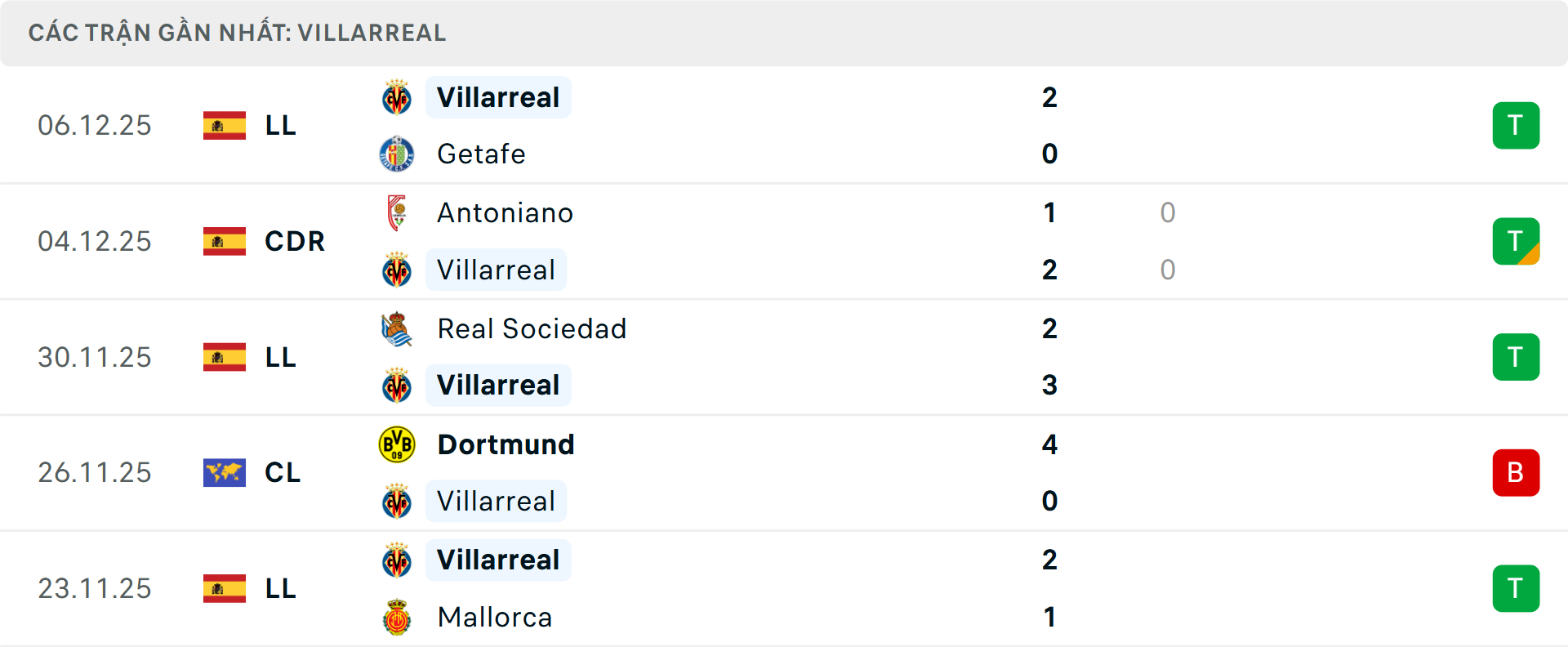Viewport: 1568px width, 647px height.
Task: Select the CDR competition label
Action: click(x=295, y=242)
